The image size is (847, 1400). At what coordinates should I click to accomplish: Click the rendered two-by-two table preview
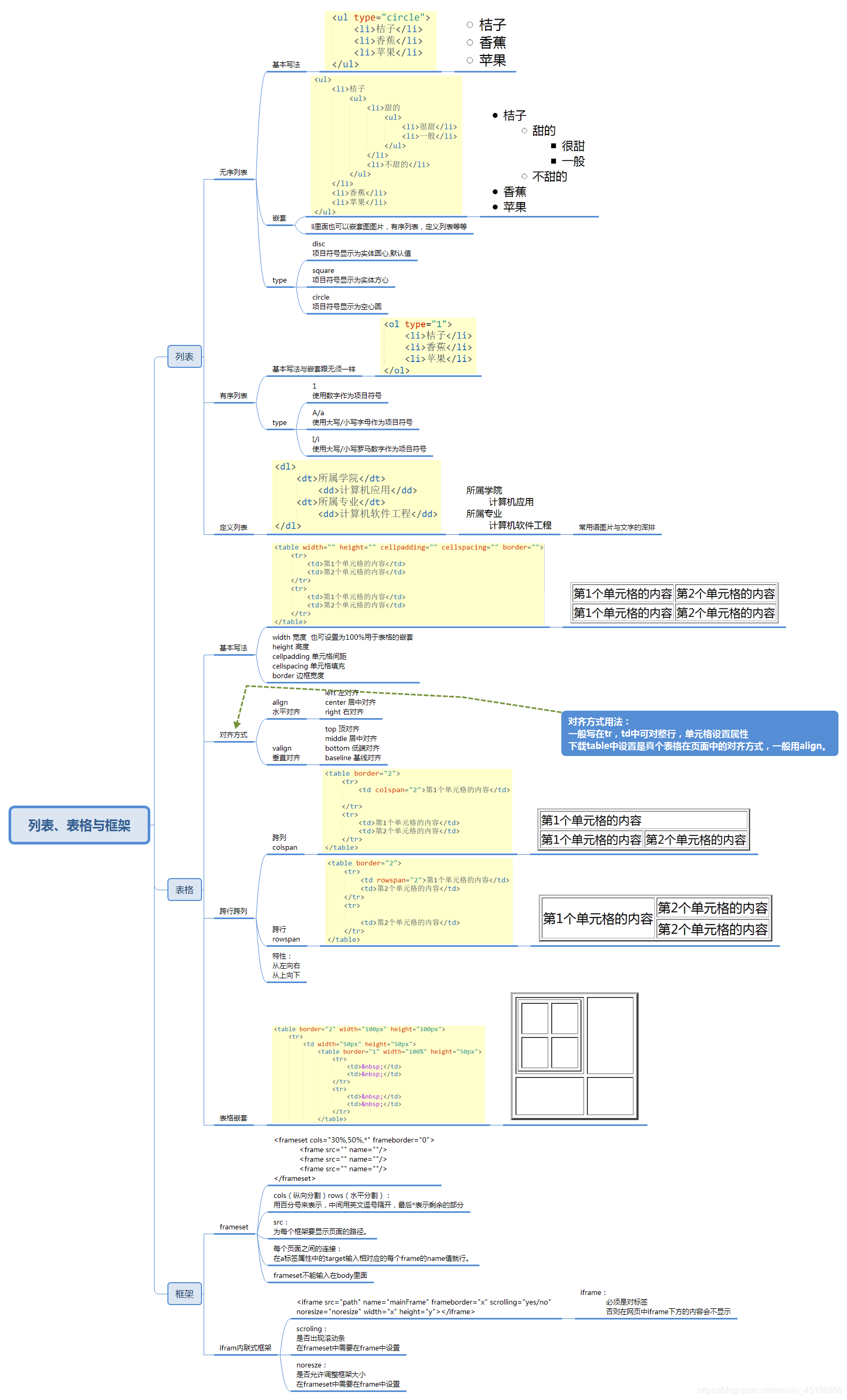pyautogui.click(x=674, y=603)
